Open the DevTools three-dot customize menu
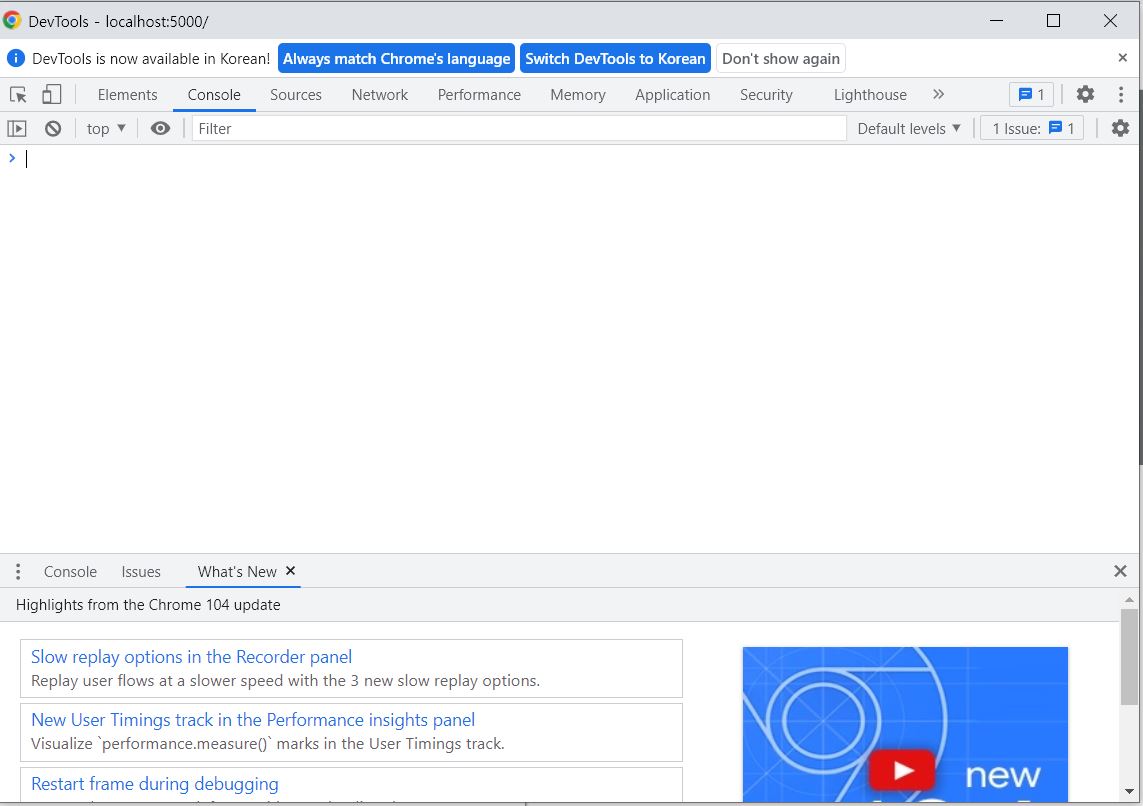Viewport: 1143px width, 806px height. click(x=1121, y=94)
